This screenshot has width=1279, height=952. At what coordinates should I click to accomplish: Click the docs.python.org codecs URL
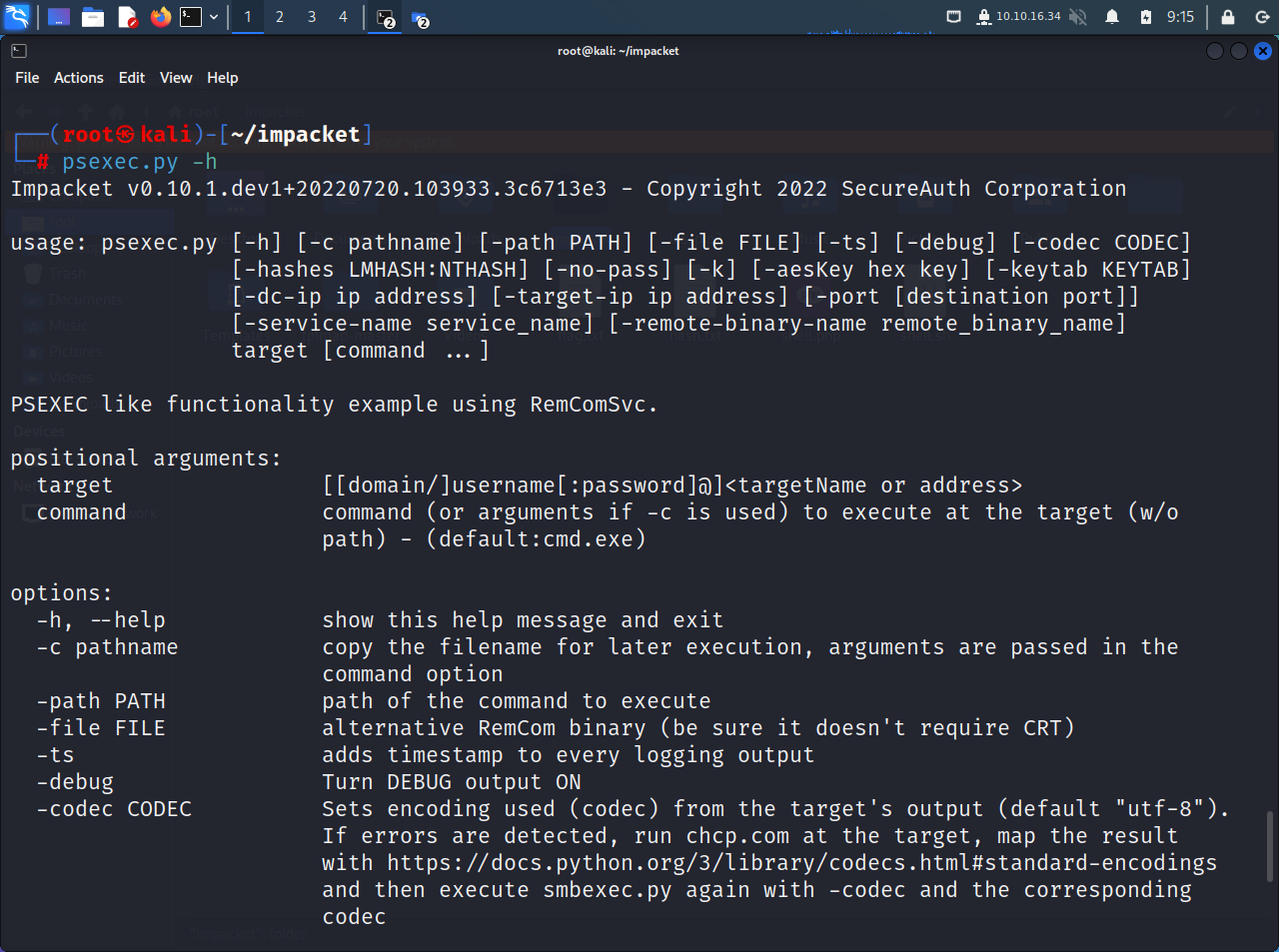[802, 863]
